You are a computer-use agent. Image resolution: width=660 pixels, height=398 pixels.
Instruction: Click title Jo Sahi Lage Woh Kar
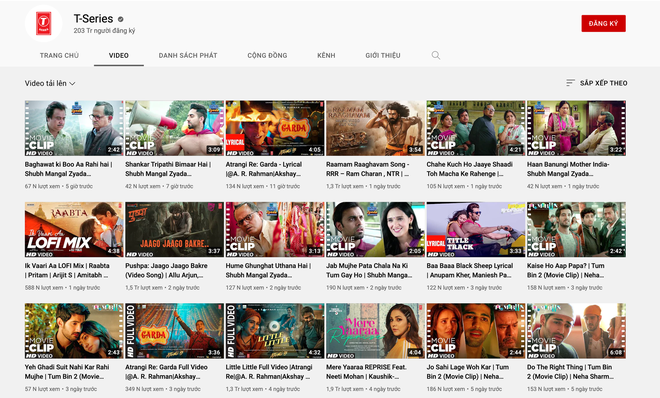click(x=468, y=372)
